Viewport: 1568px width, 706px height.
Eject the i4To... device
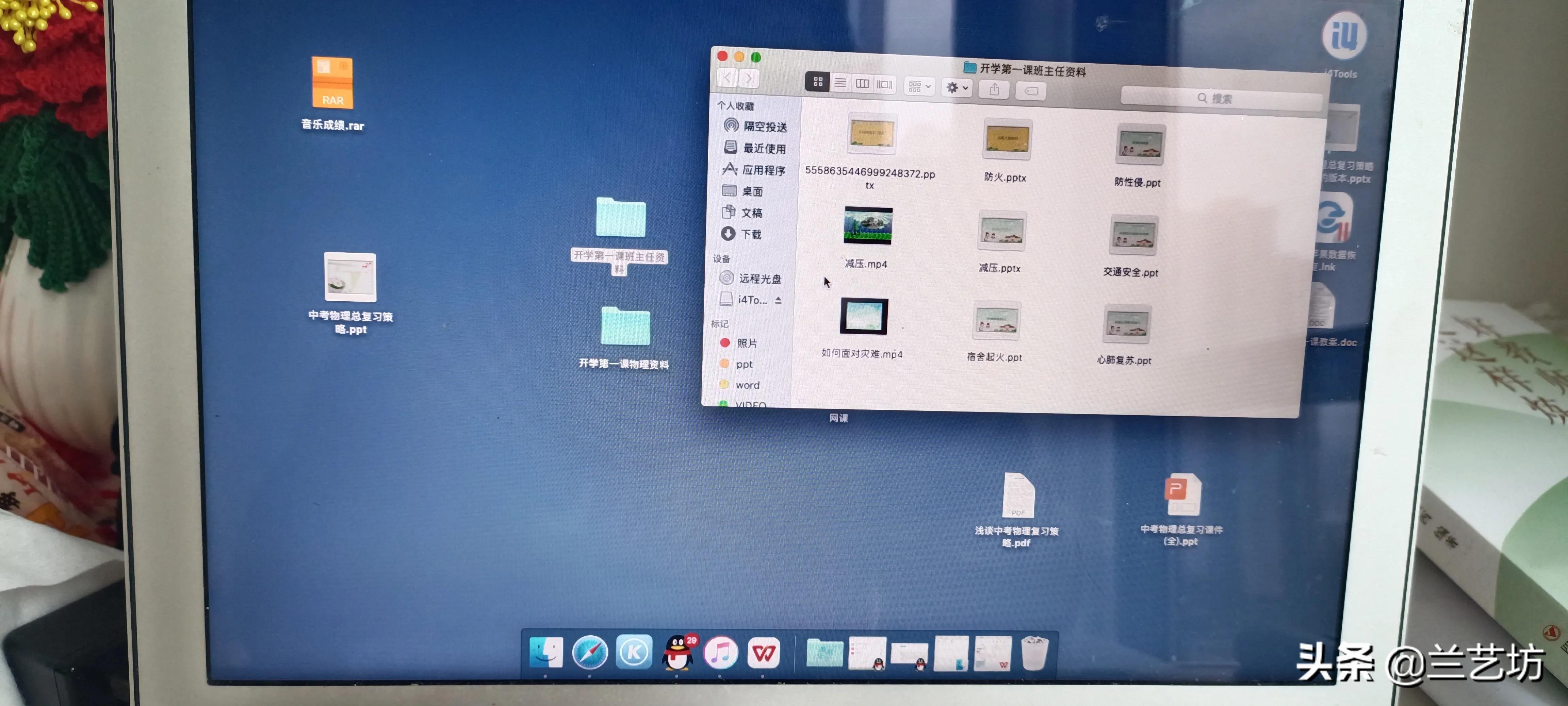pos(778,300)
